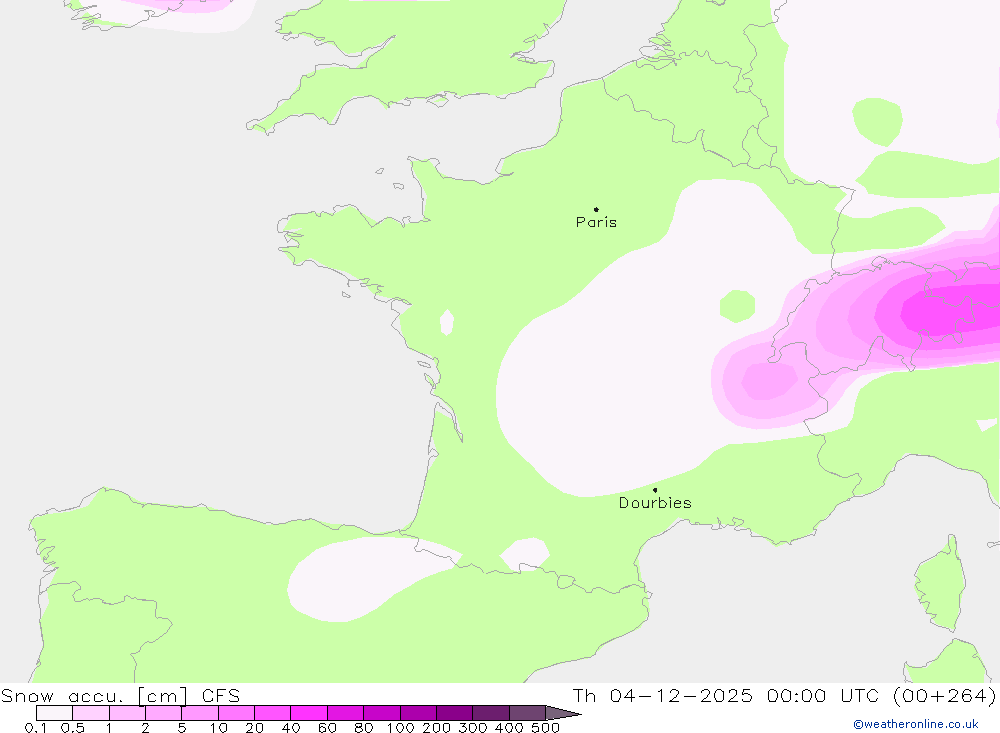Select the black dot marker above Dourbies
1000x733 pixels.
point(655,490)
